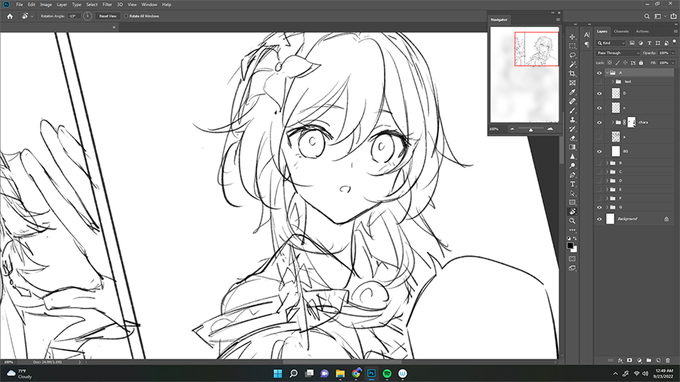
Task: Open the Fill dropdown arrow
Action: tap(673, 63)
